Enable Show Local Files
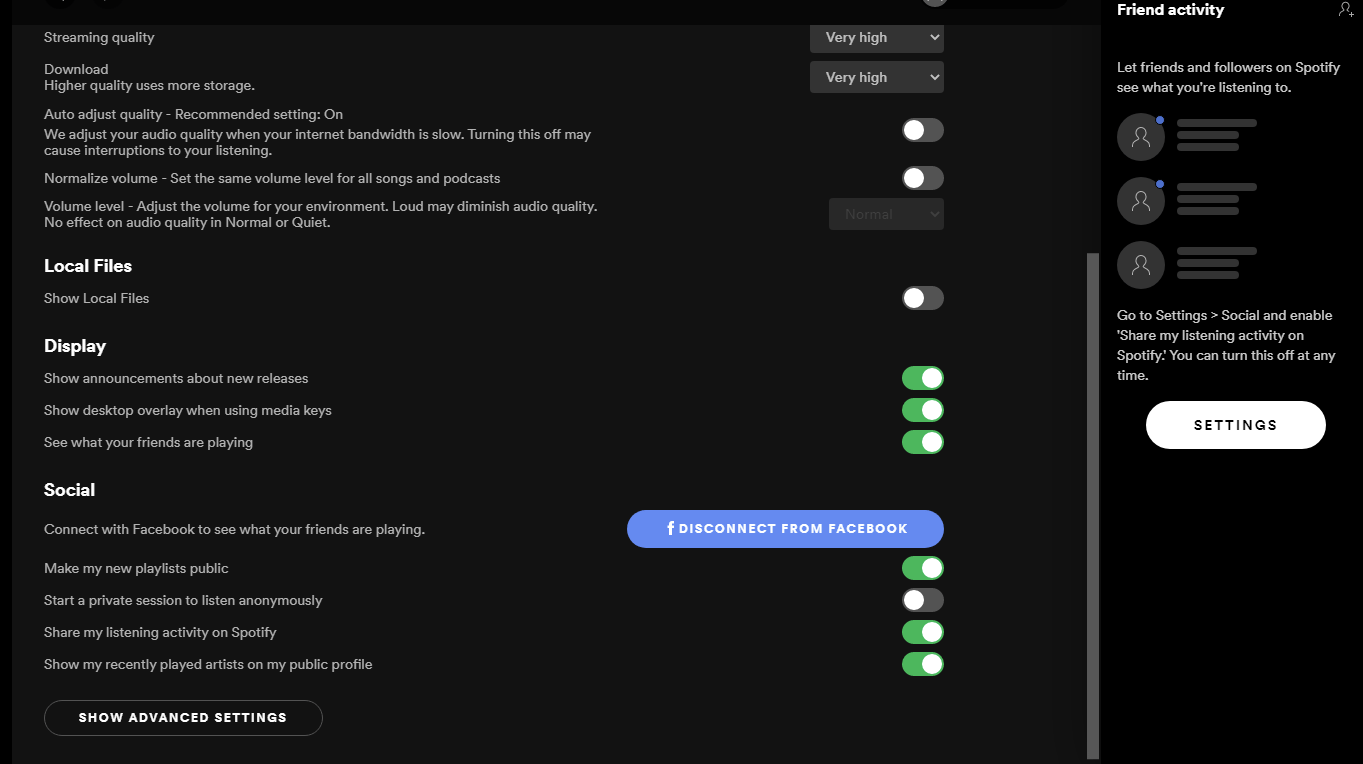Screen dimensions: 1363x764 click(x=923, y=298)
